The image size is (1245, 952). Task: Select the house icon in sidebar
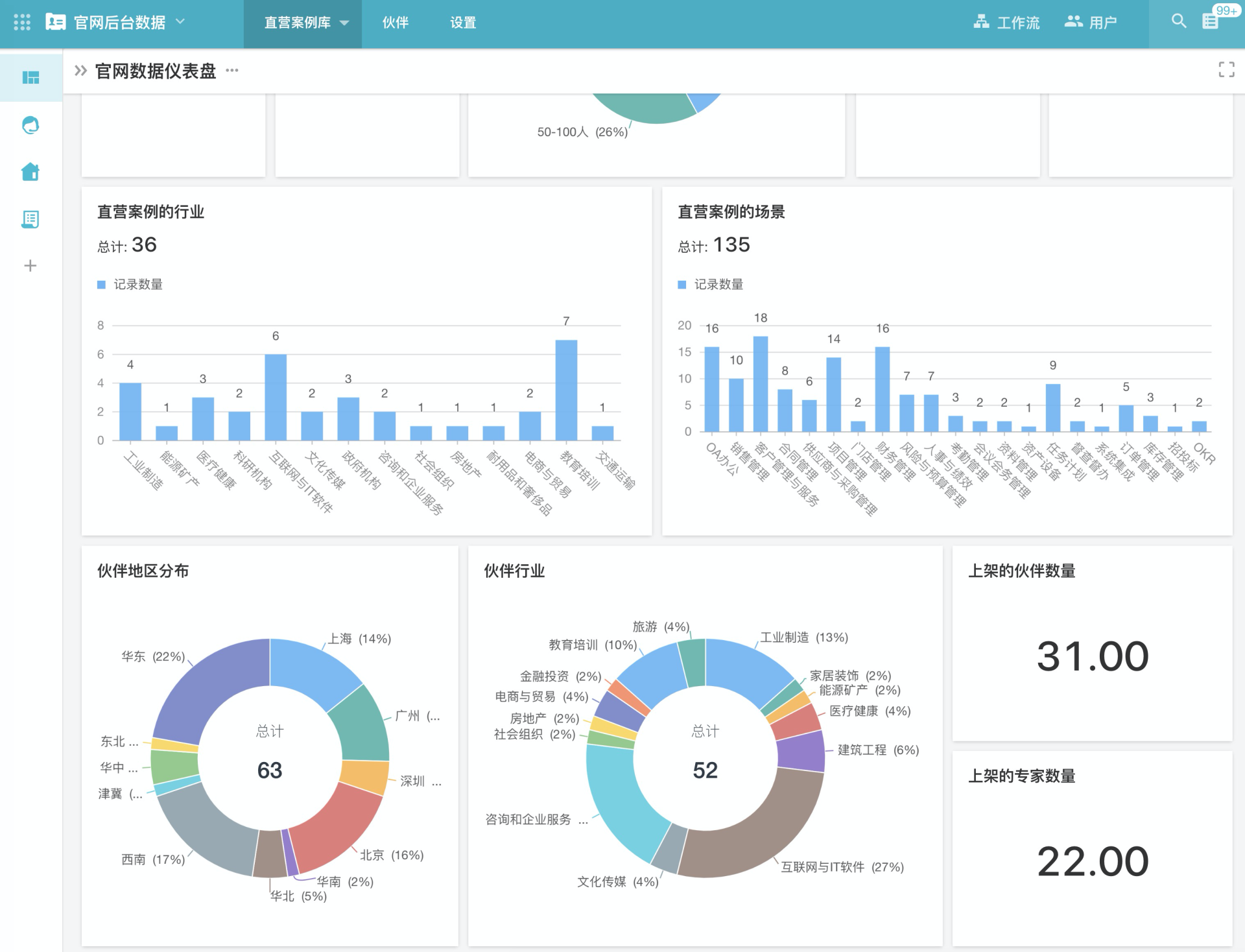tap(30, 172)
